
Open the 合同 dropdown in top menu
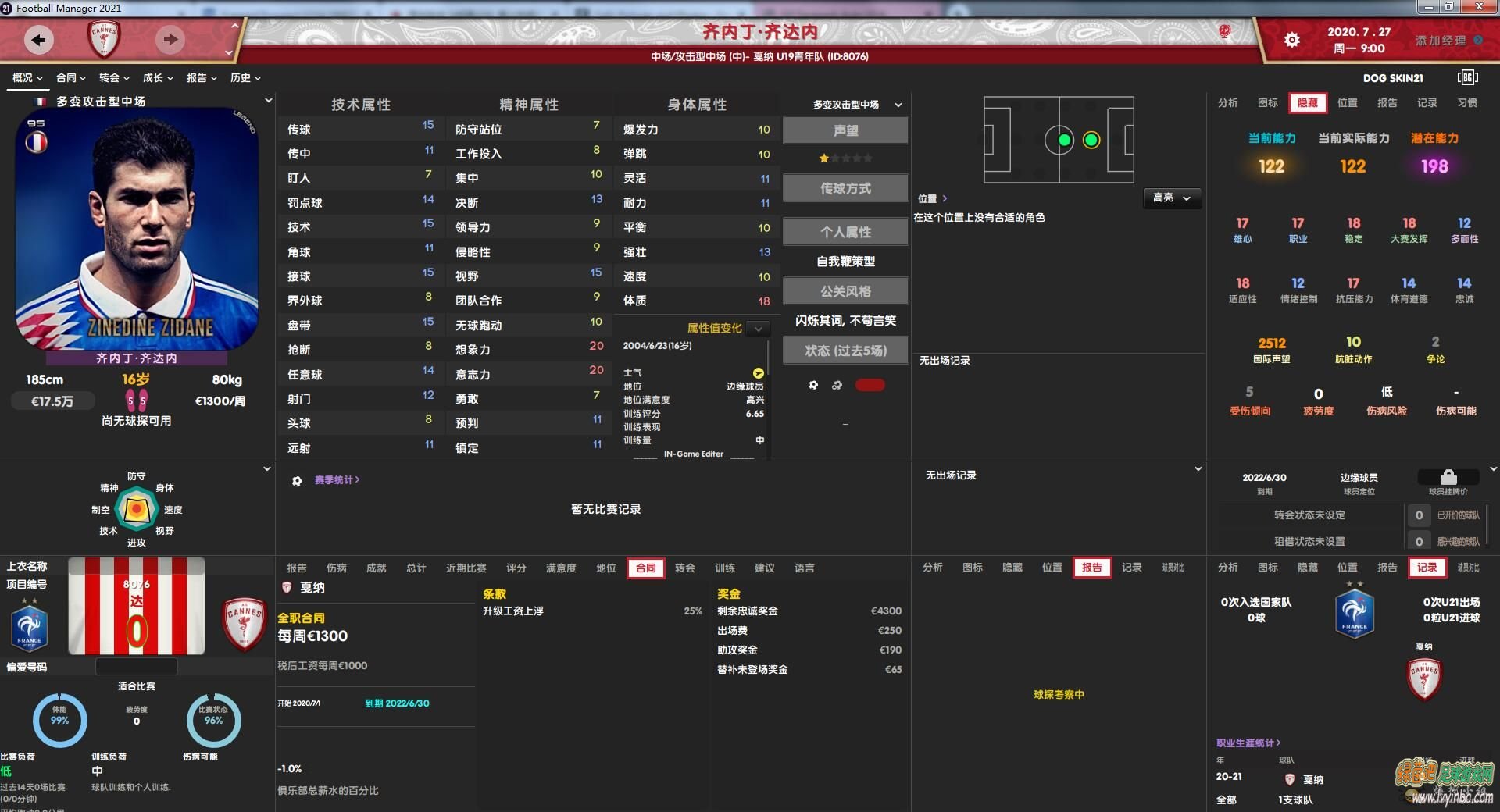[71, 77]
